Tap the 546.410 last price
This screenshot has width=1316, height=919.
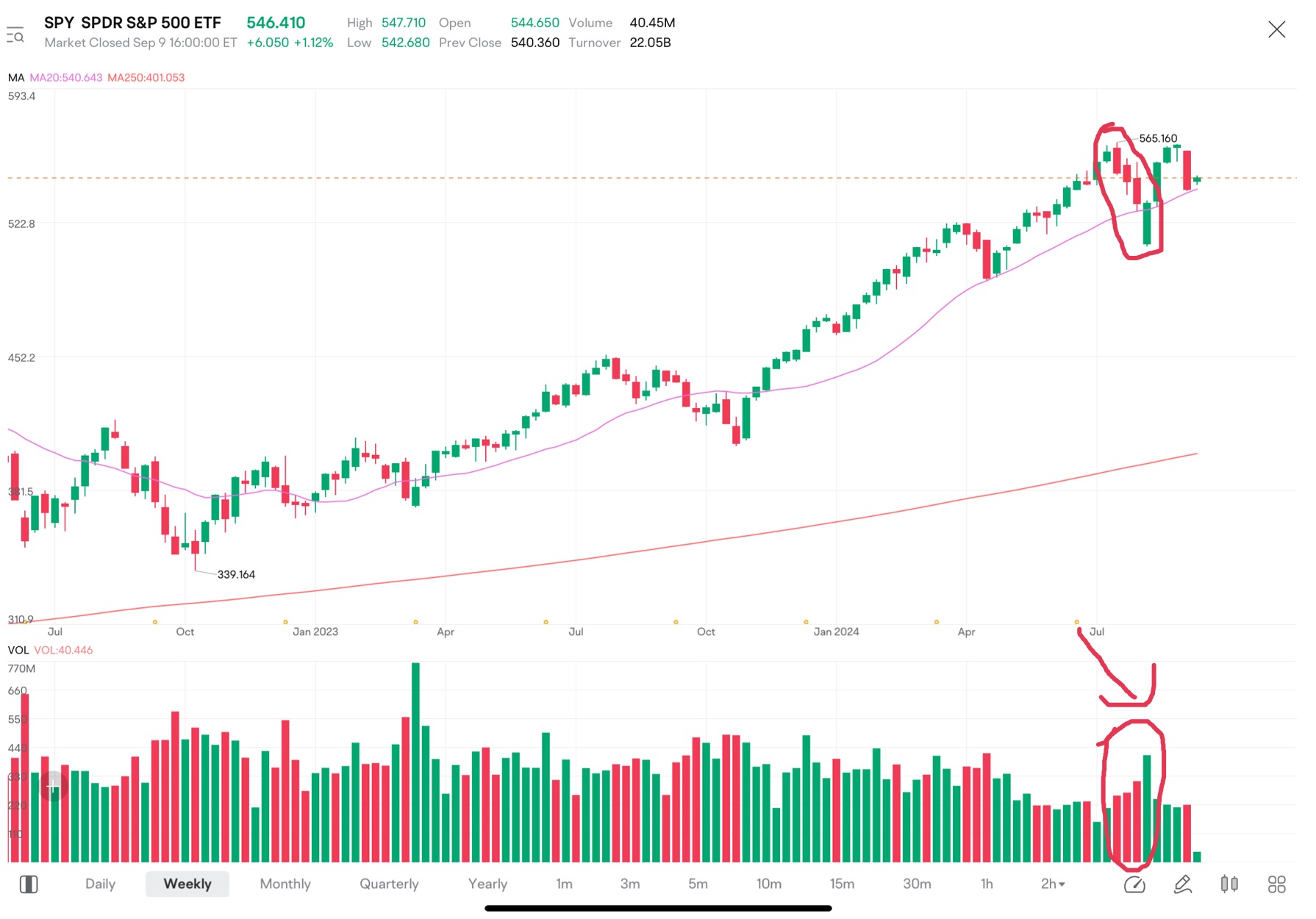coord(276,23)
